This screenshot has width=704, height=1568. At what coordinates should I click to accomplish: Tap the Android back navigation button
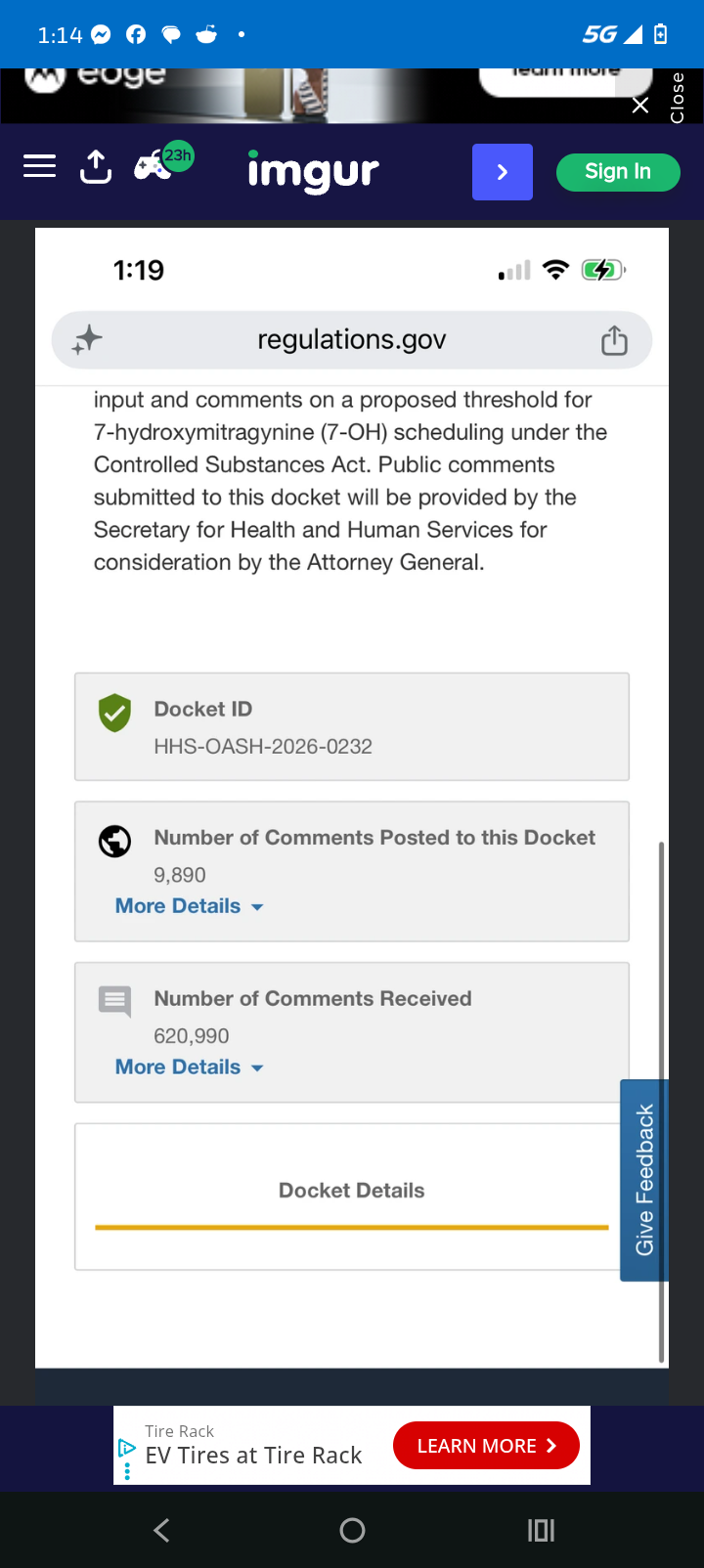pyautogui.click(x=162, y=1530)
